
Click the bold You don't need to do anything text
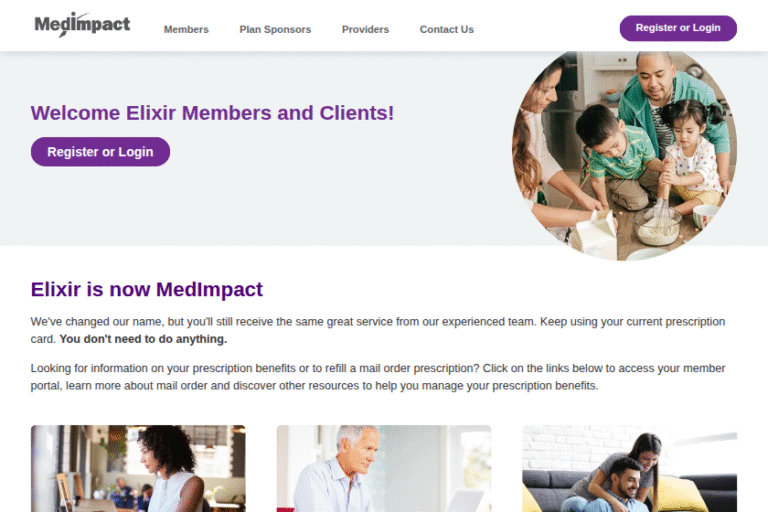[143, 339]
